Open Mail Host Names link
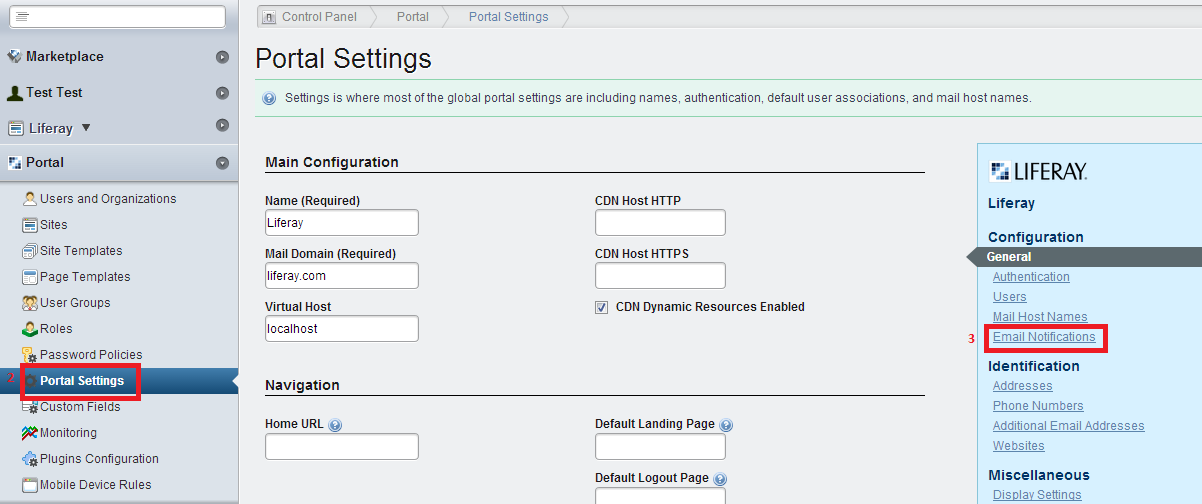 [1040, 317]
